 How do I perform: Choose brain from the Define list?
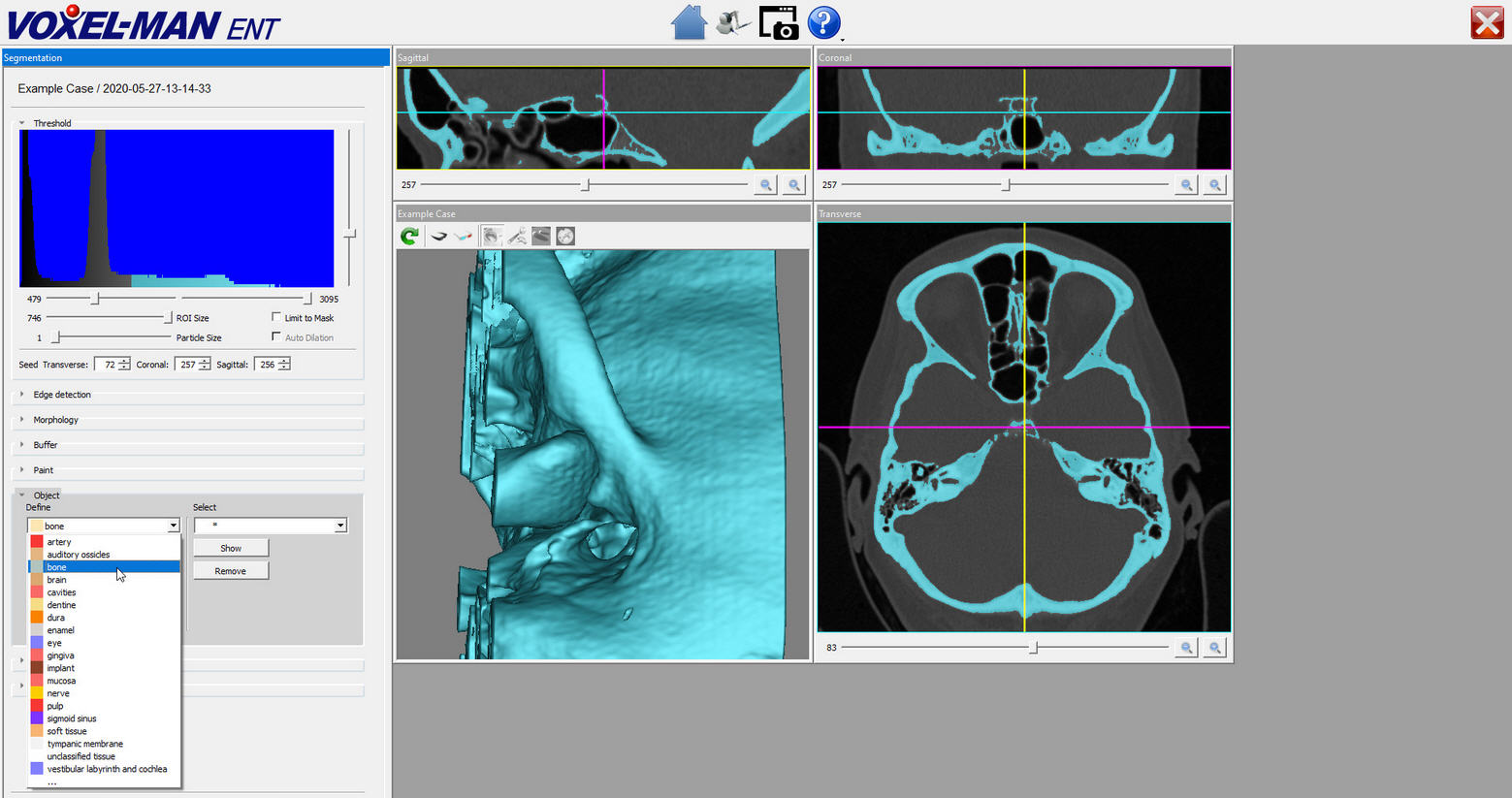pyautogui.click(x=104, y=580)
